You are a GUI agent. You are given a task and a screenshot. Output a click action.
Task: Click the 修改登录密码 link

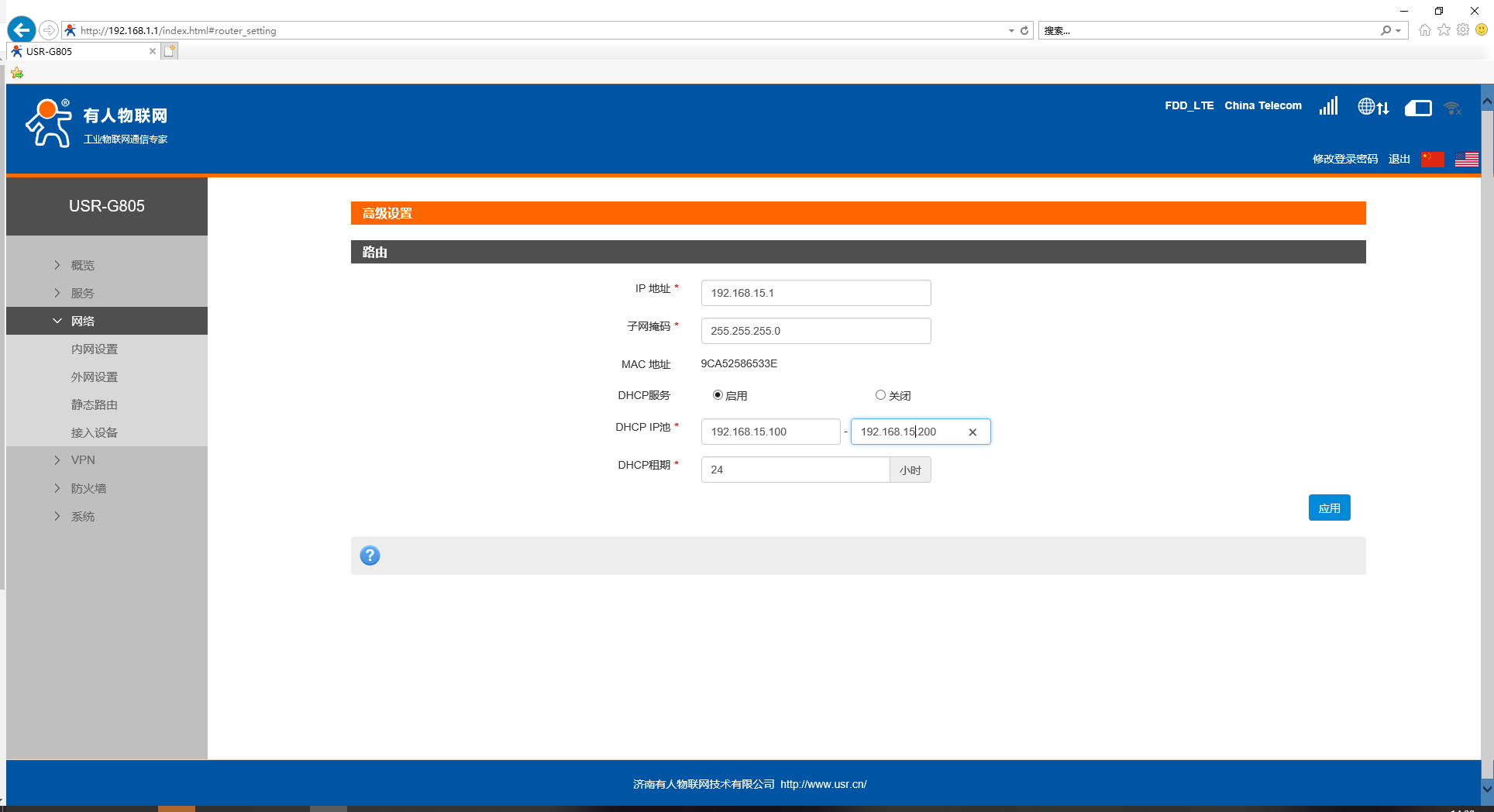pos(1344,159)
